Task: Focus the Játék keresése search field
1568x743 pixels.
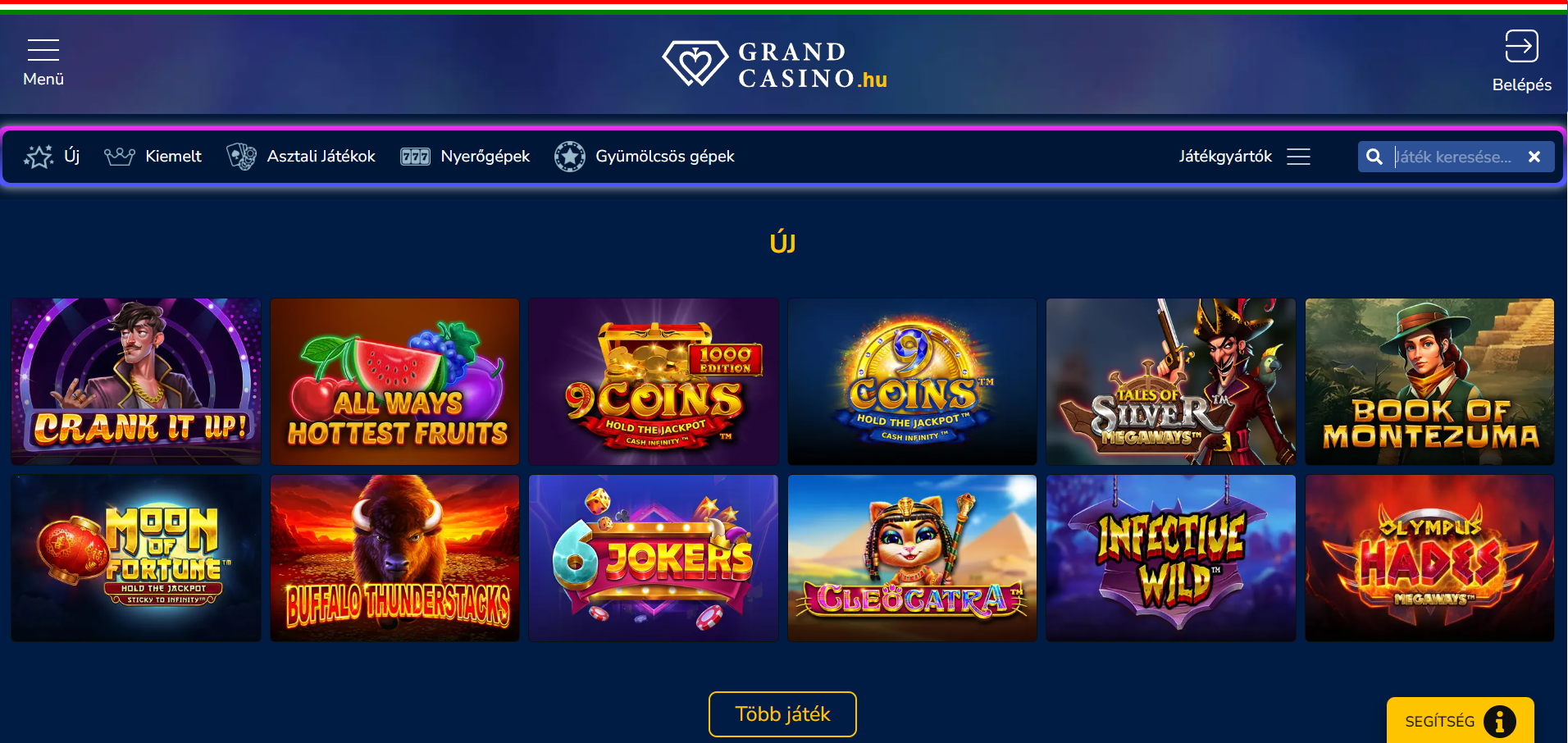Action: 1455,157
